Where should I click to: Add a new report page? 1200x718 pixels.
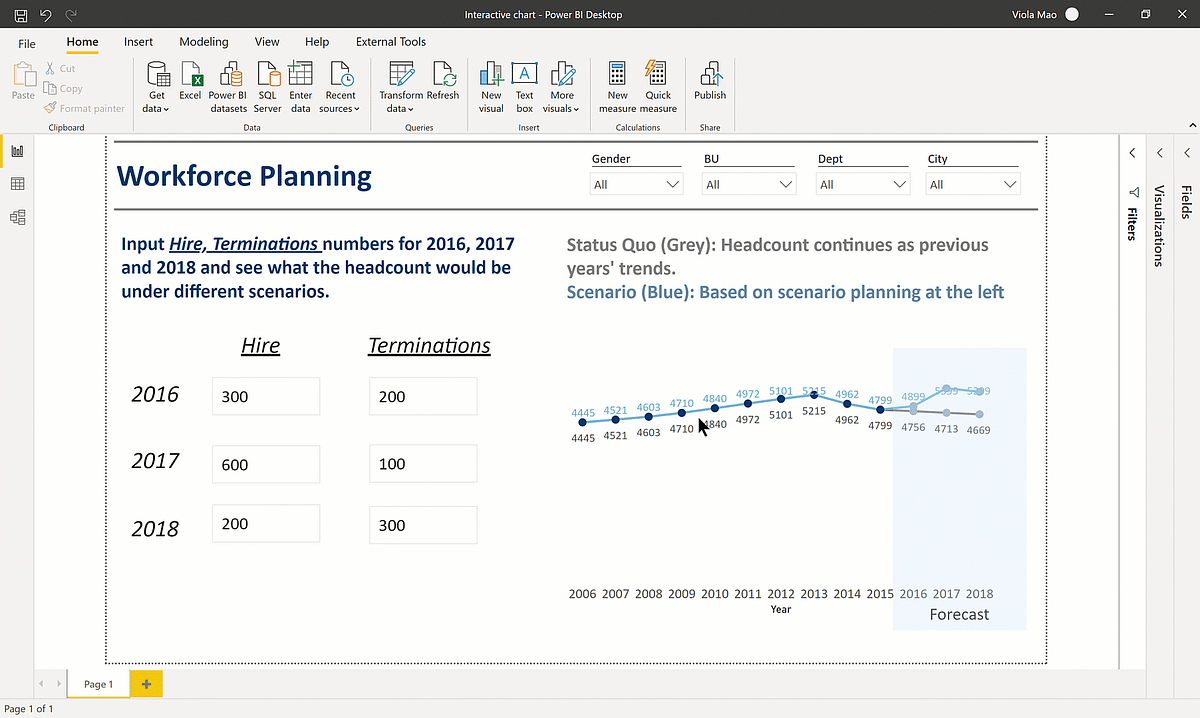[x=146, y=684]
